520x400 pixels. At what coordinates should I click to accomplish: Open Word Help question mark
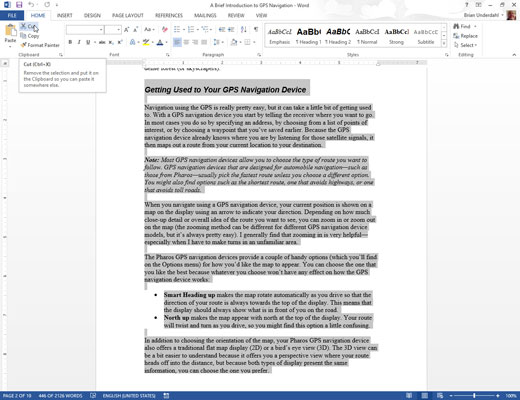pos(467,5)
